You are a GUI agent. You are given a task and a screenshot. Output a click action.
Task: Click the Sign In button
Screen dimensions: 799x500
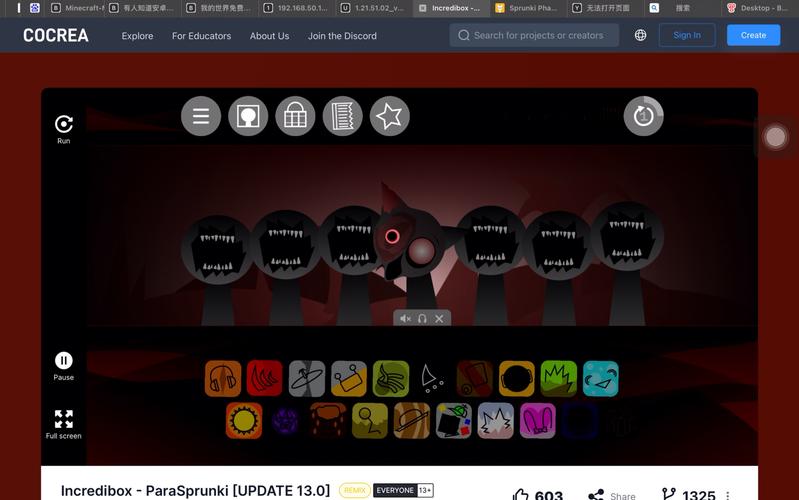click(x=687, y=35)
